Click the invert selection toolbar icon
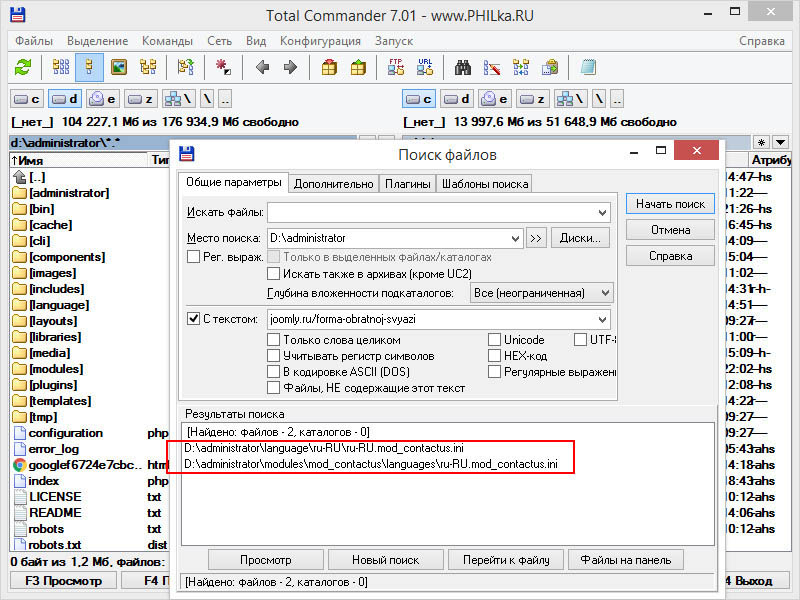Screen dimensions: 800x600 click(x=186, y=67)
